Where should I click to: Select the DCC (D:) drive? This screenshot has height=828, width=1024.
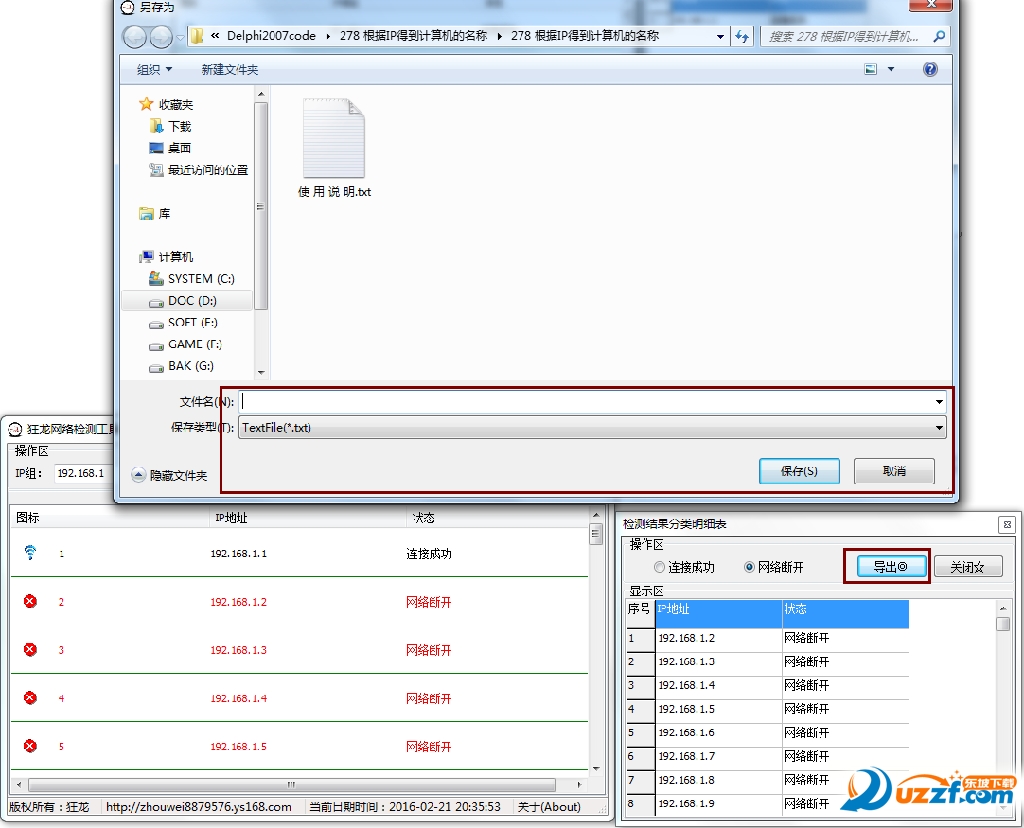[x=190, y=300]
